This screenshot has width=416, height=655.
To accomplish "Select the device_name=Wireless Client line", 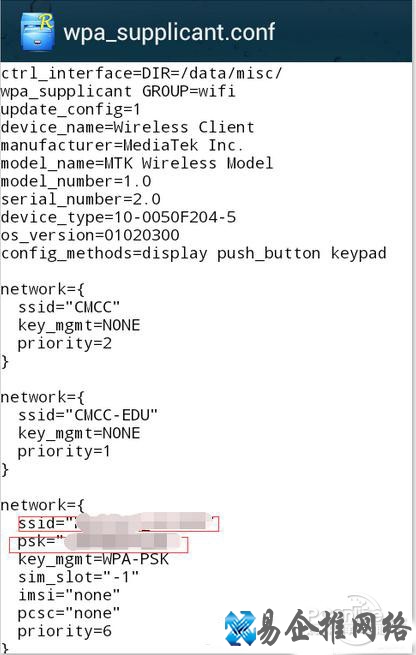I will [127, 127].
